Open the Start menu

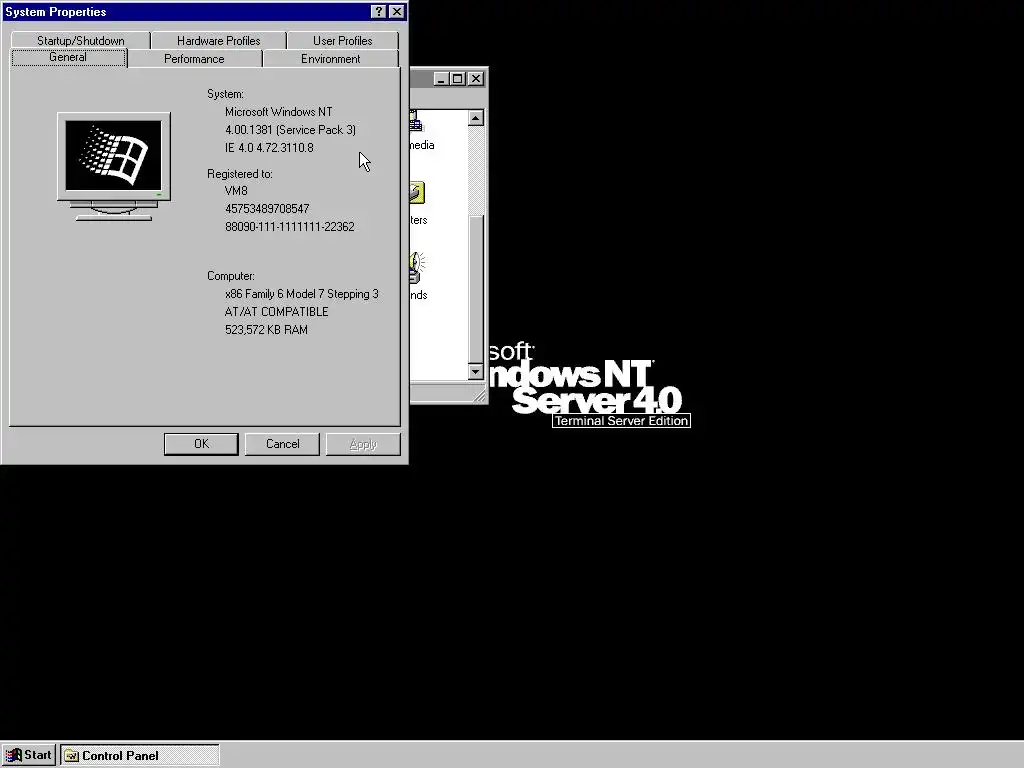tap(29, 755)
